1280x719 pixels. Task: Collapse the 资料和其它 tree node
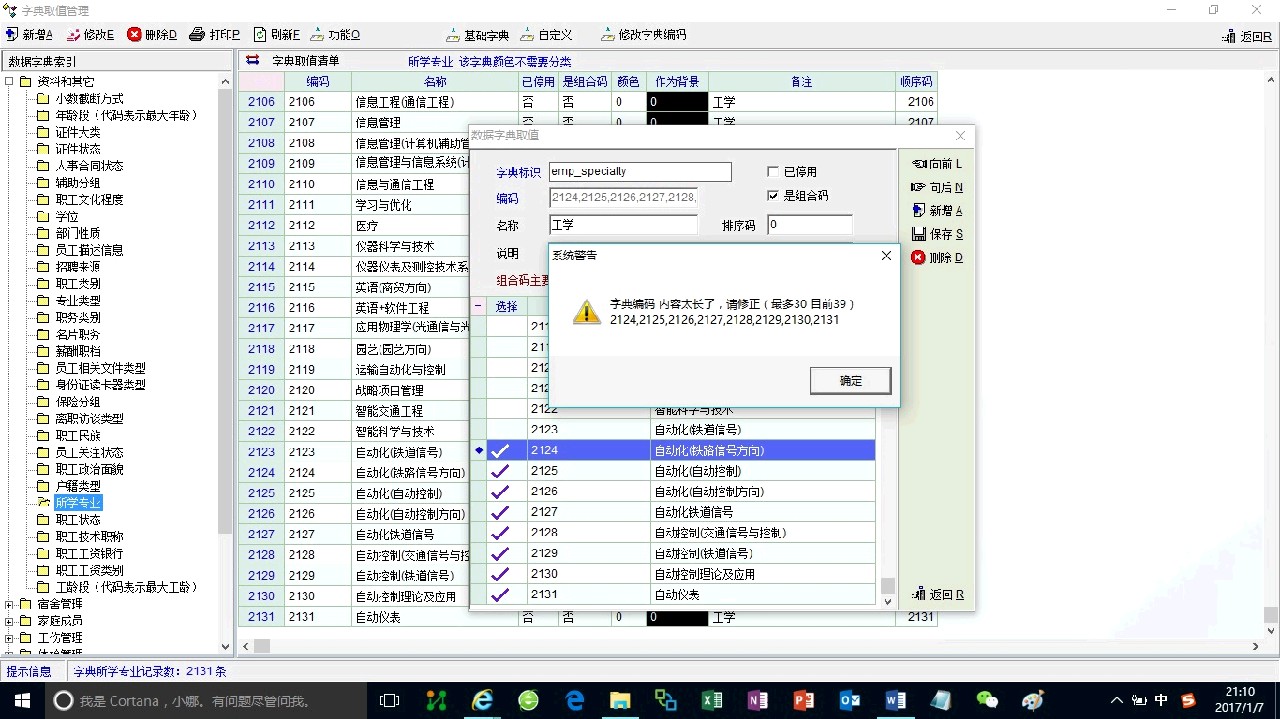10,82
